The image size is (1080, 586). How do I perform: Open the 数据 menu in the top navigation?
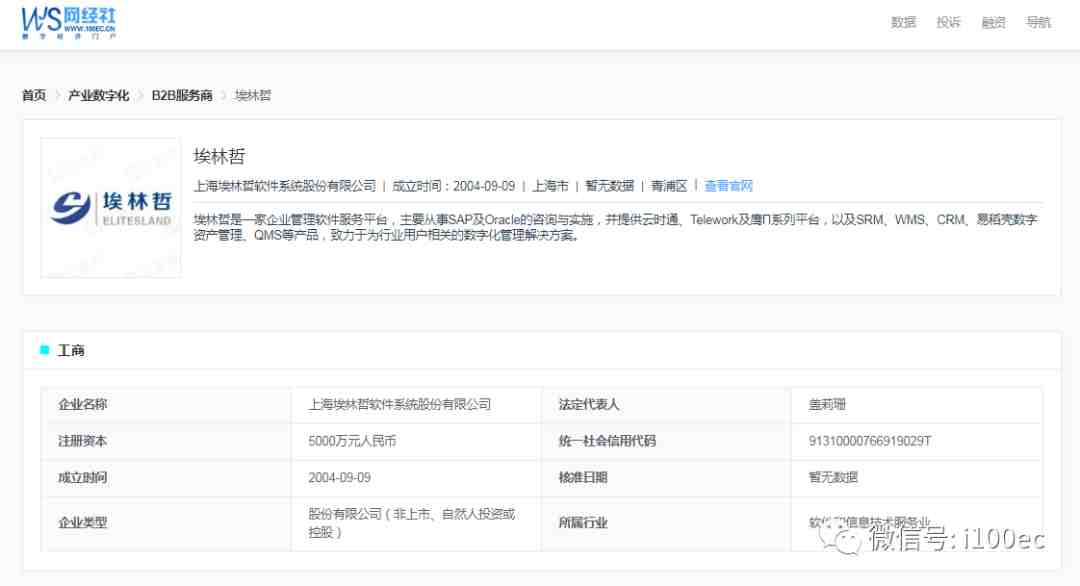903,23
